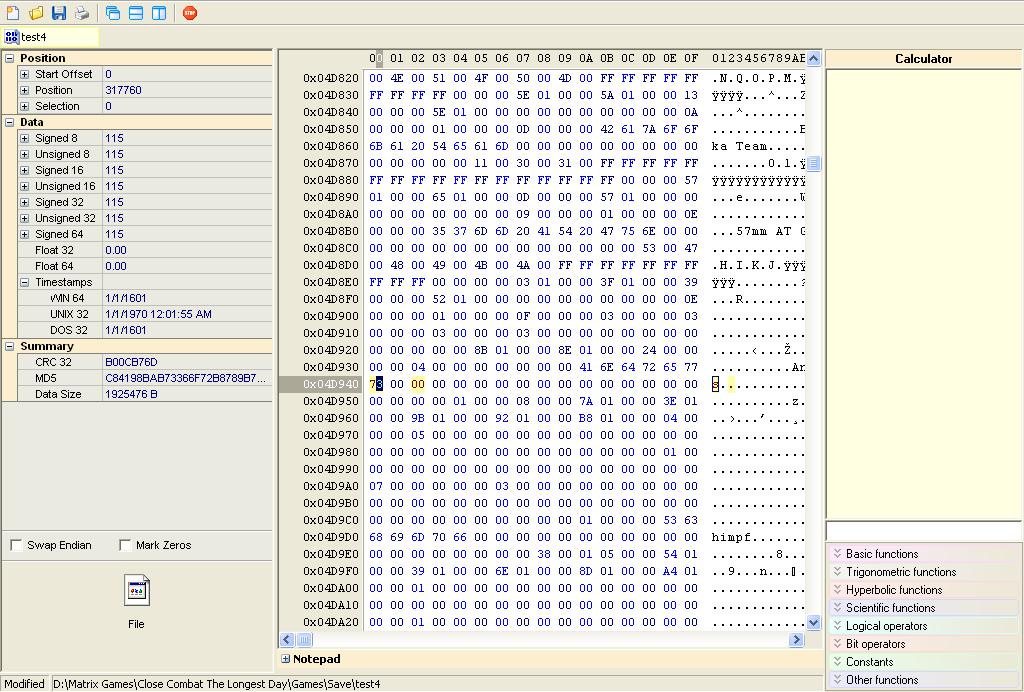Click the address label 0x04DA20
The image size is (1024, 692).
(x=331, y=622)
